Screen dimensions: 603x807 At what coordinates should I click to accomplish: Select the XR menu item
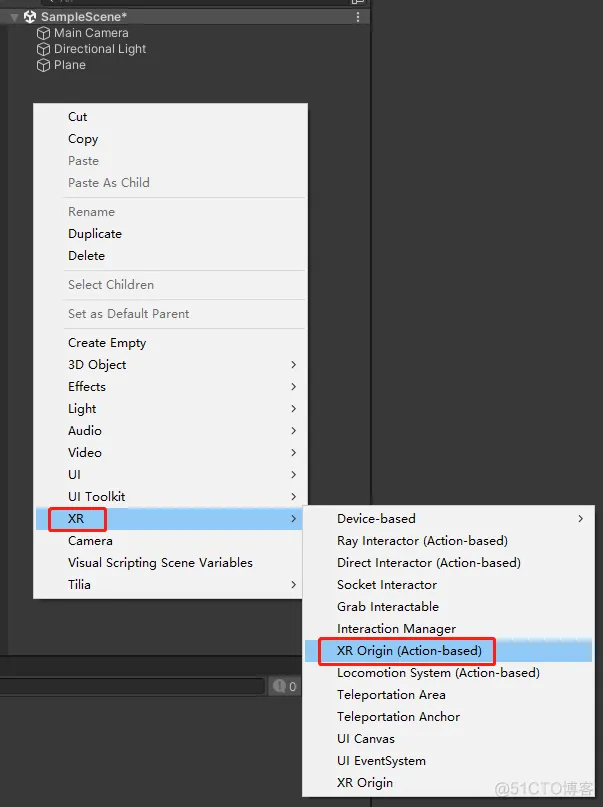pyautogui.click(x=170, y=519)
